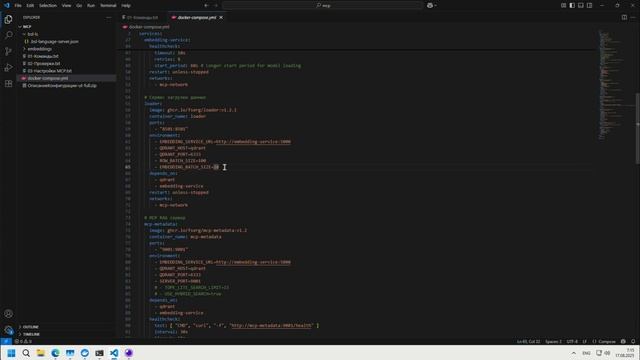
Task: Show errors and warnings count in status bar
Action: pyautogui.click(x=23, y=341)
